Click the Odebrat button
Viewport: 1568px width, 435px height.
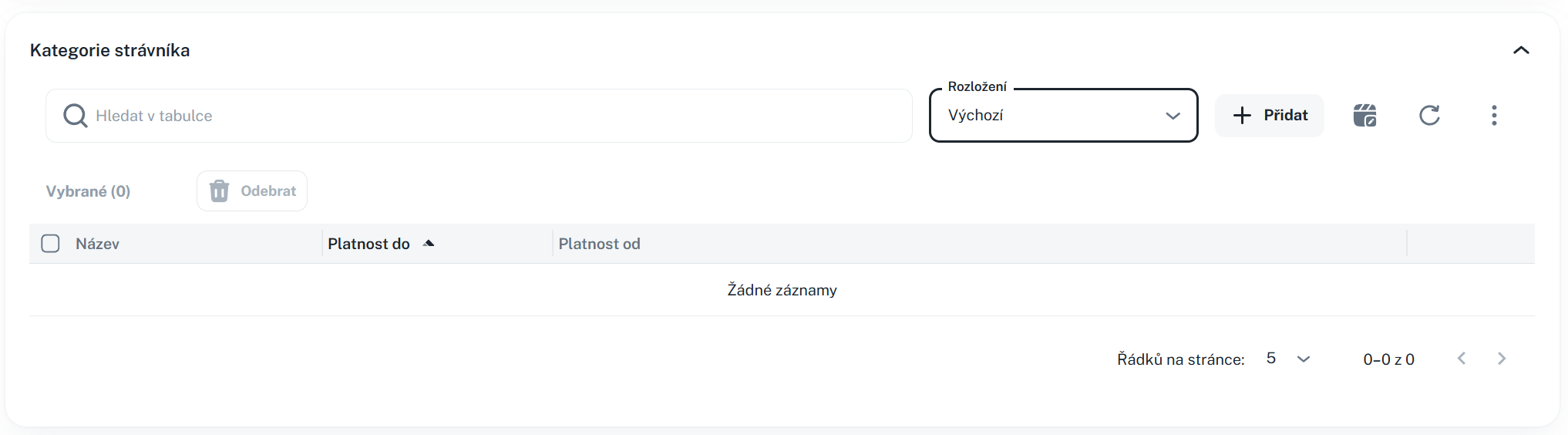(252, 191)
